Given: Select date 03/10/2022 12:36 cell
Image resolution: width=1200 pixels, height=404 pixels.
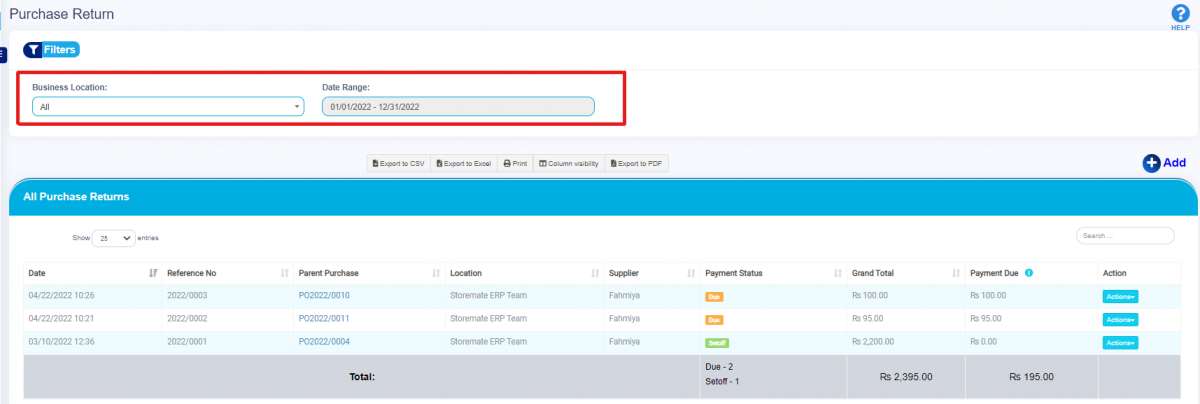Looking at the screenshot, I should coord(93,342).
